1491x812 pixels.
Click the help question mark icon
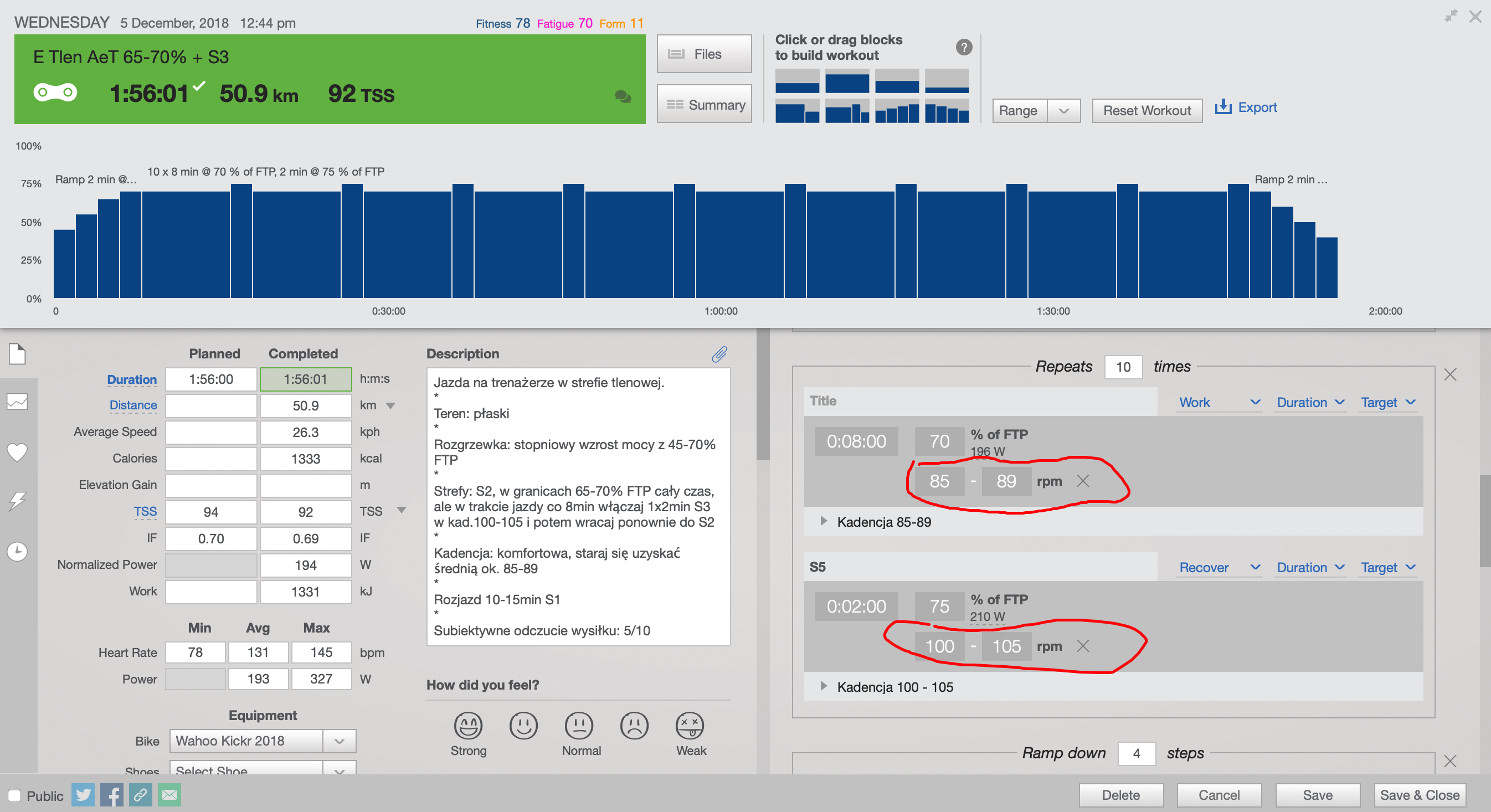point(964,48)
